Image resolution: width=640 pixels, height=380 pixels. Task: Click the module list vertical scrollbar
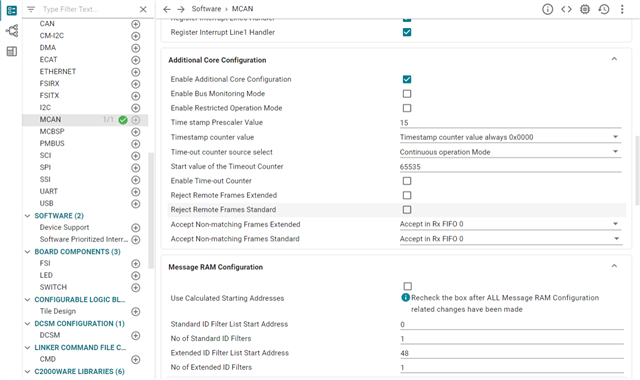point(151,210)
